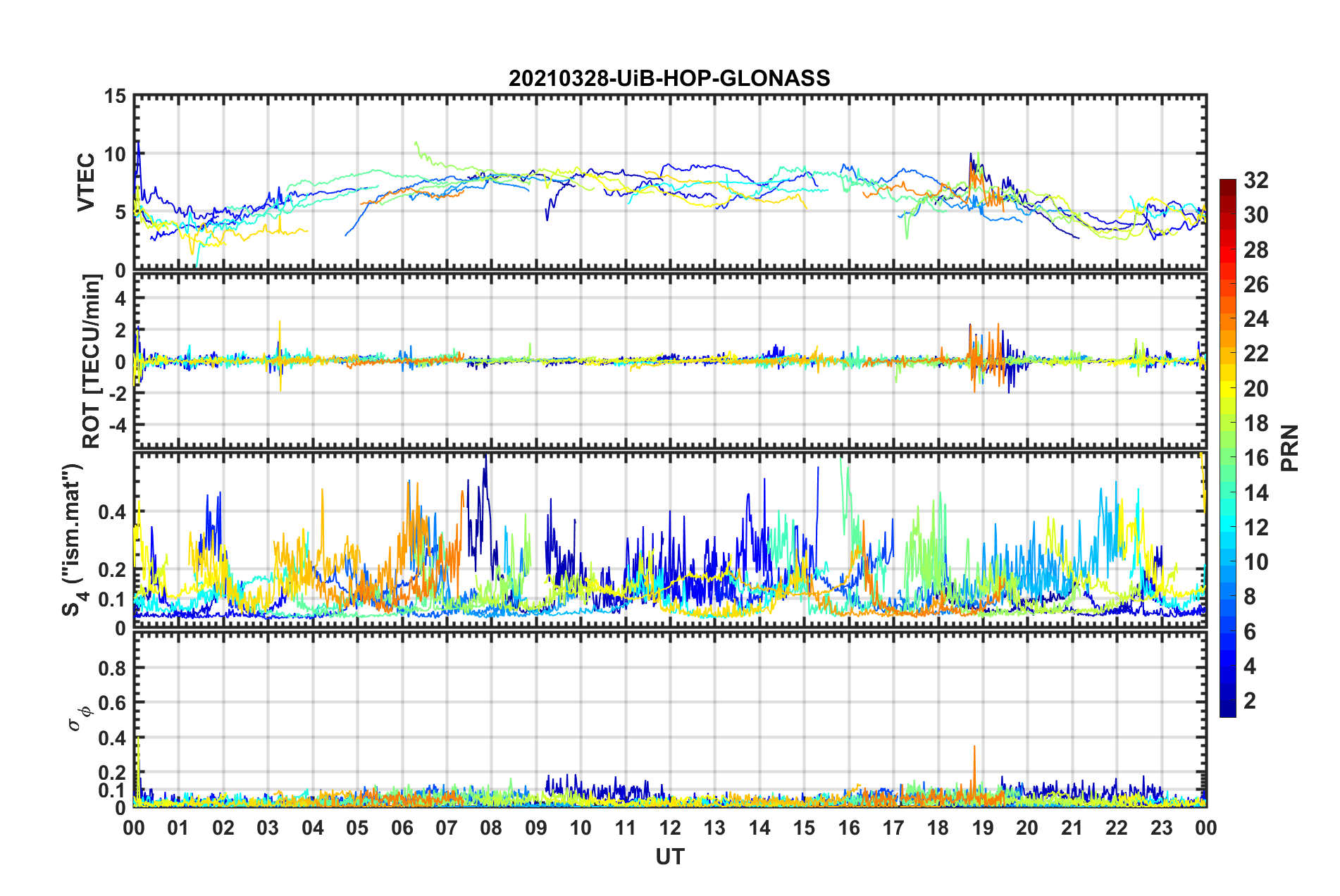Screen dimensions: 1340x896
Task: Click the VTEC tick label 15
Action: 116,96
